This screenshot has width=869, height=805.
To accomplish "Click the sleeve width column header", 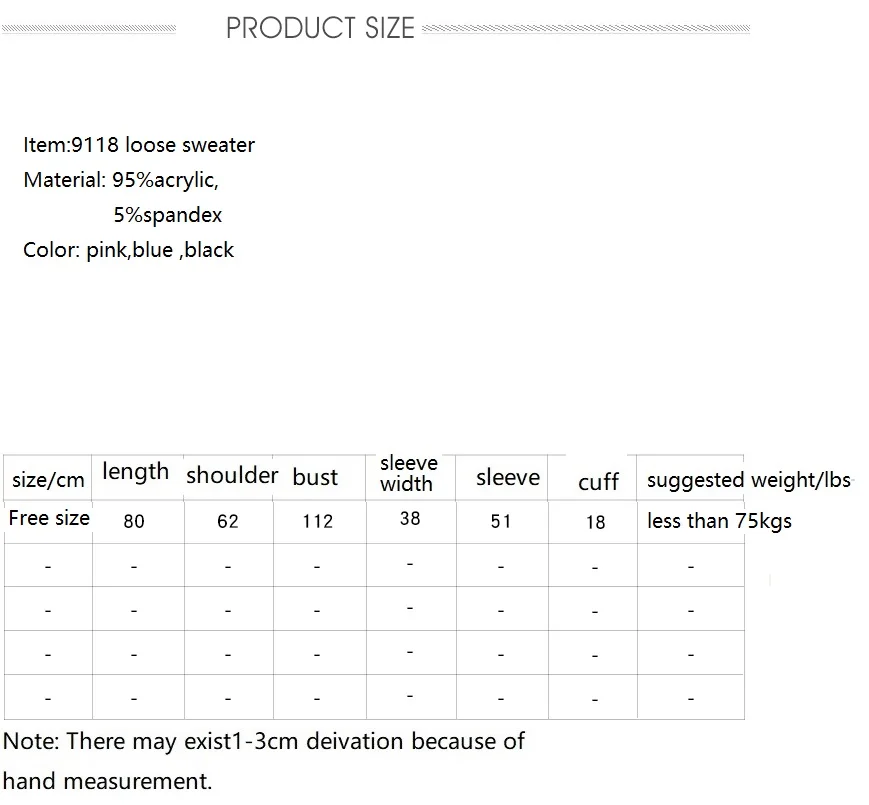I will click(x=409, y=474).
